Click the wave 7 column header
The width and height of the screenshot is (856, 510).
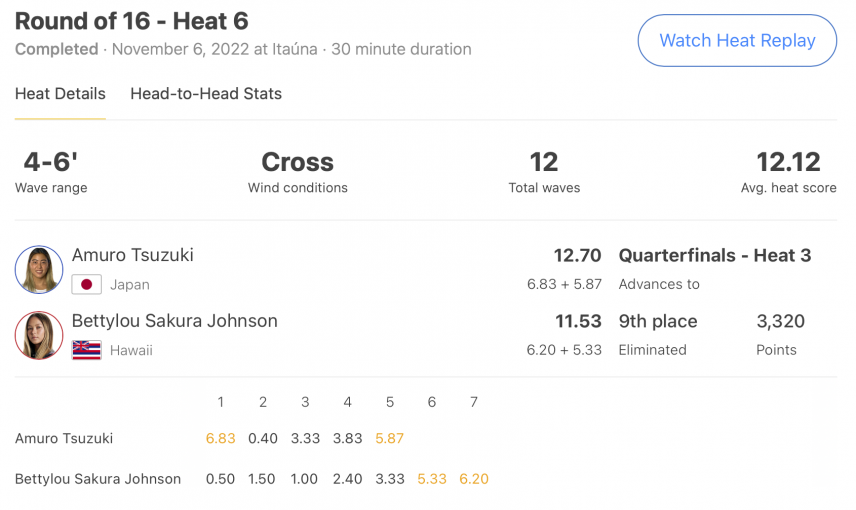tap(474, 402)
